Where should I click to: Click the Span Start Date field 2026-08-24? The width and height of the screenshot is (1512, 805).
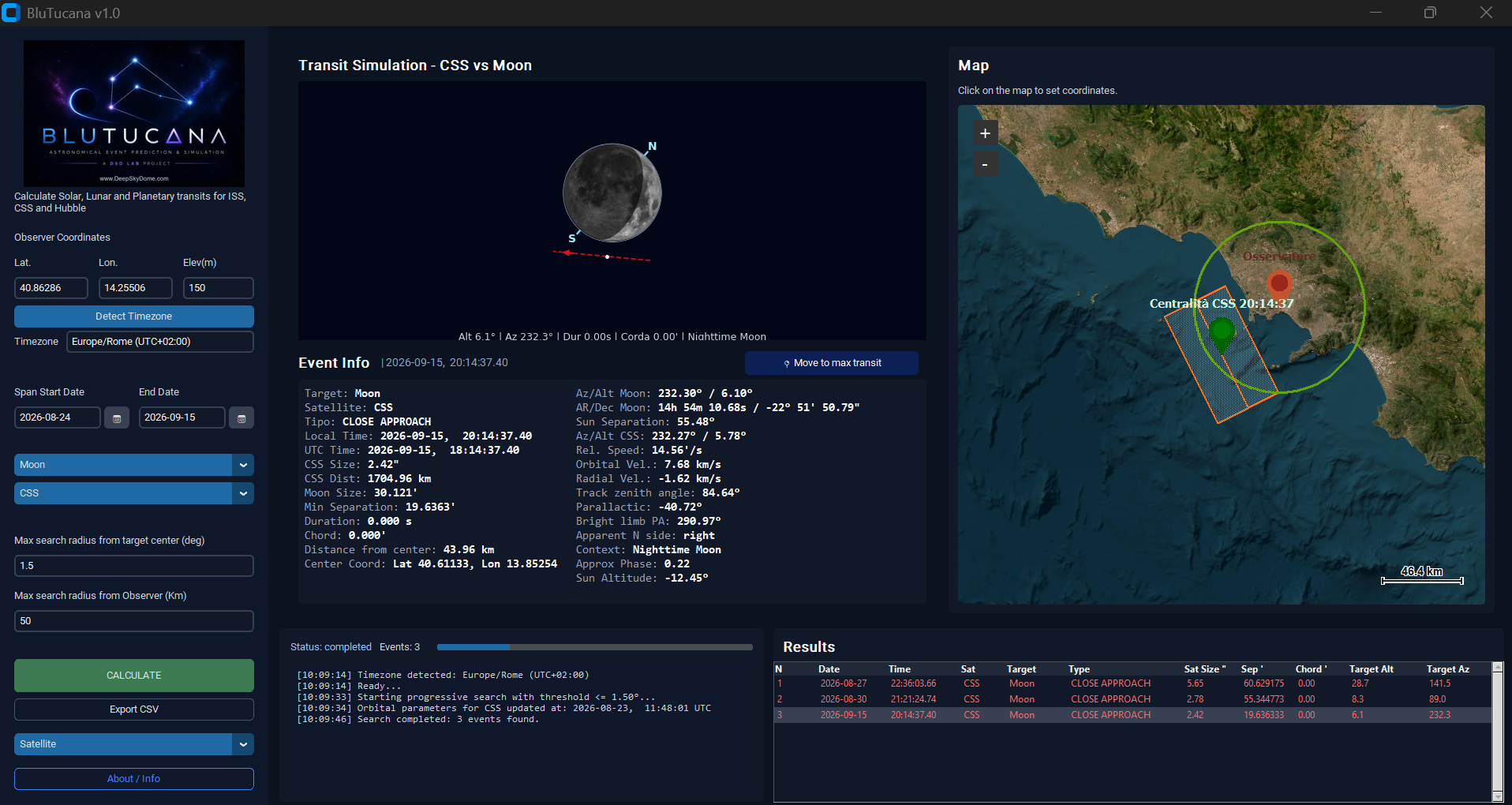pyautogui.click(x=58, y=417)
